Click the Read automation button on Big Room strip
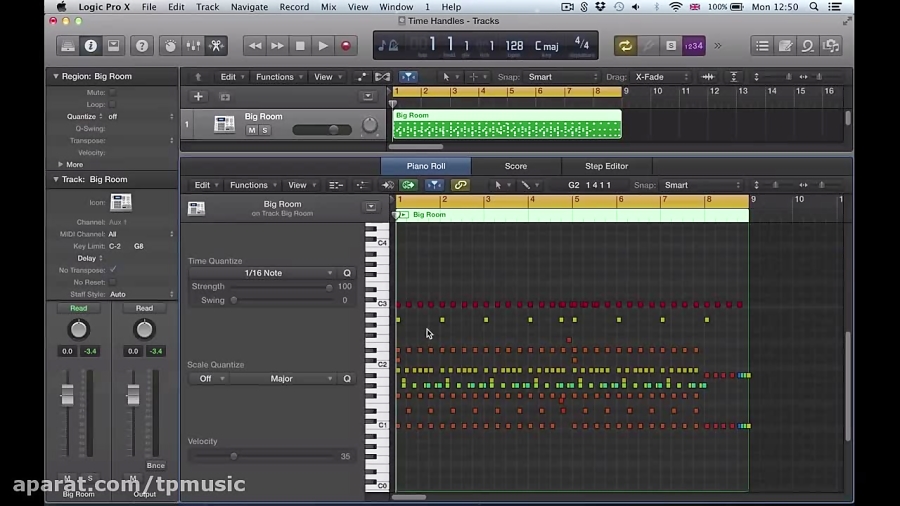 point(79,309)
